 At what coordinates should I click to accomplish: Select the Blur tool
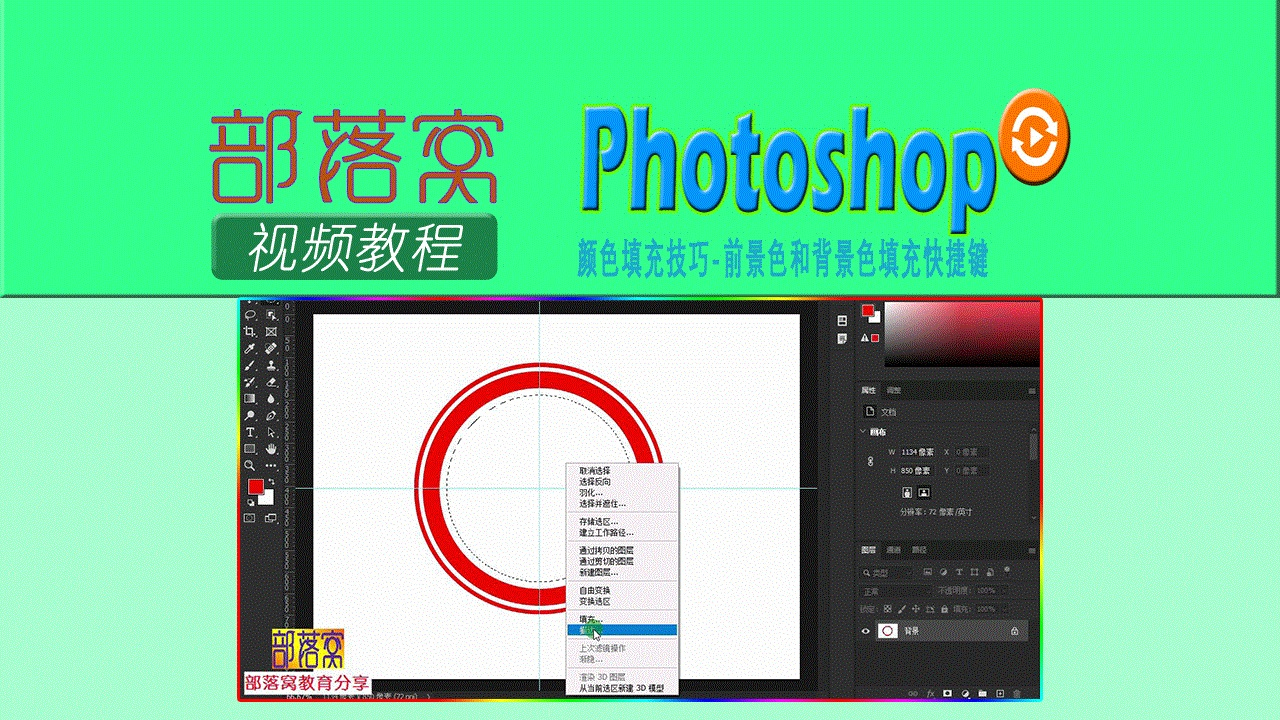[x=271, y=397]
